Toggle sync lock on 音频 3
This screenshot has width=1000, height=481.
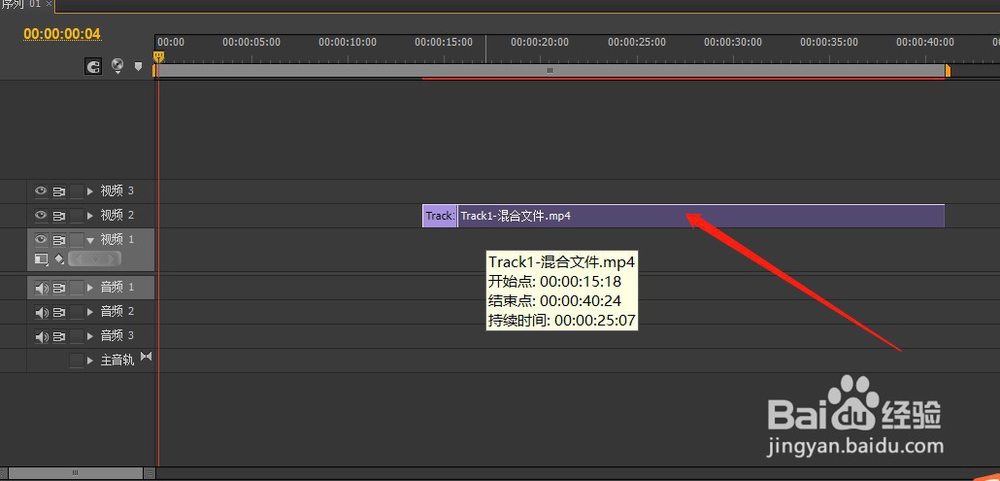coord(59,336)
